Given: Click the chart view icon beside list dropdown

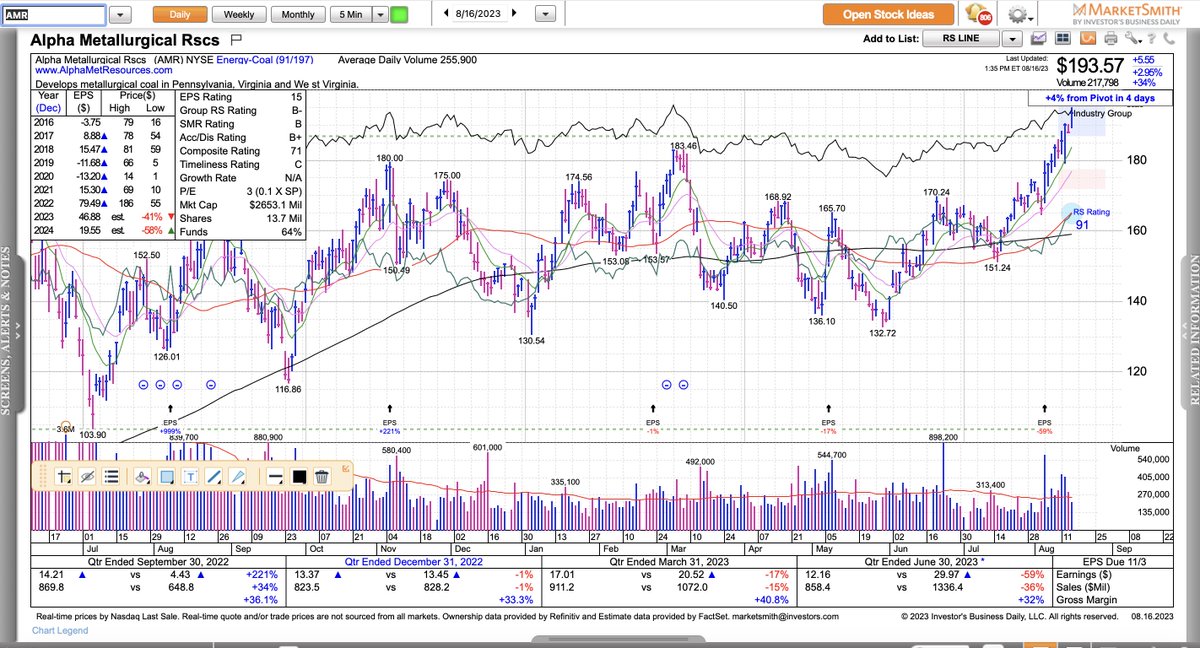Looking at the screenshot, I should pos(1038,39).
